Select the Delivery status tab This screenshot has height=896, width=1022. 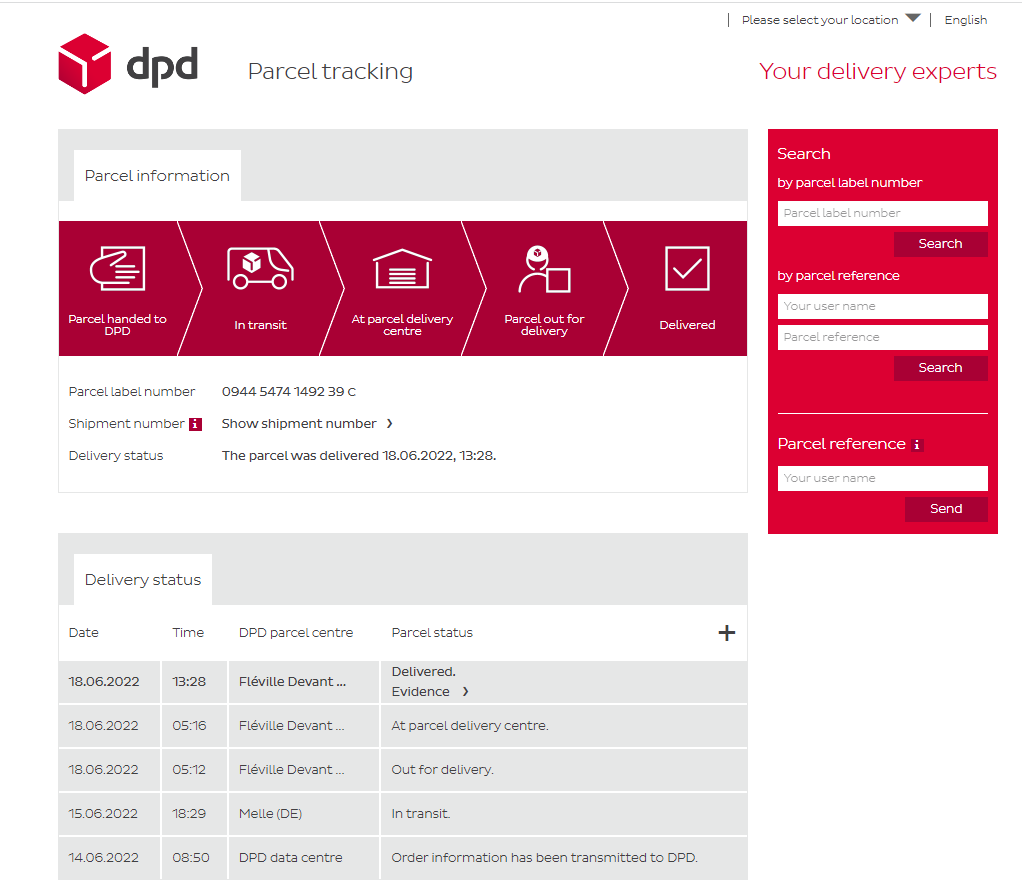[x=143, y=580]
